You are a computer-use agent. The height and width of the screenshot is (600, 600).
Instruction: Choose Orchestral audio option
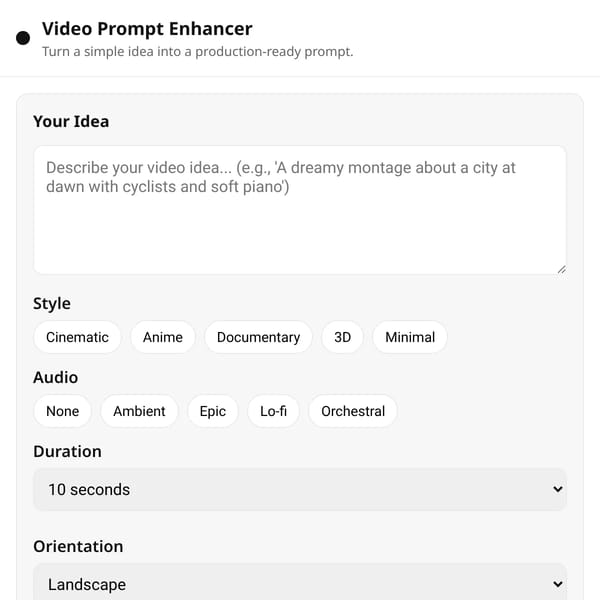(353, 411)
